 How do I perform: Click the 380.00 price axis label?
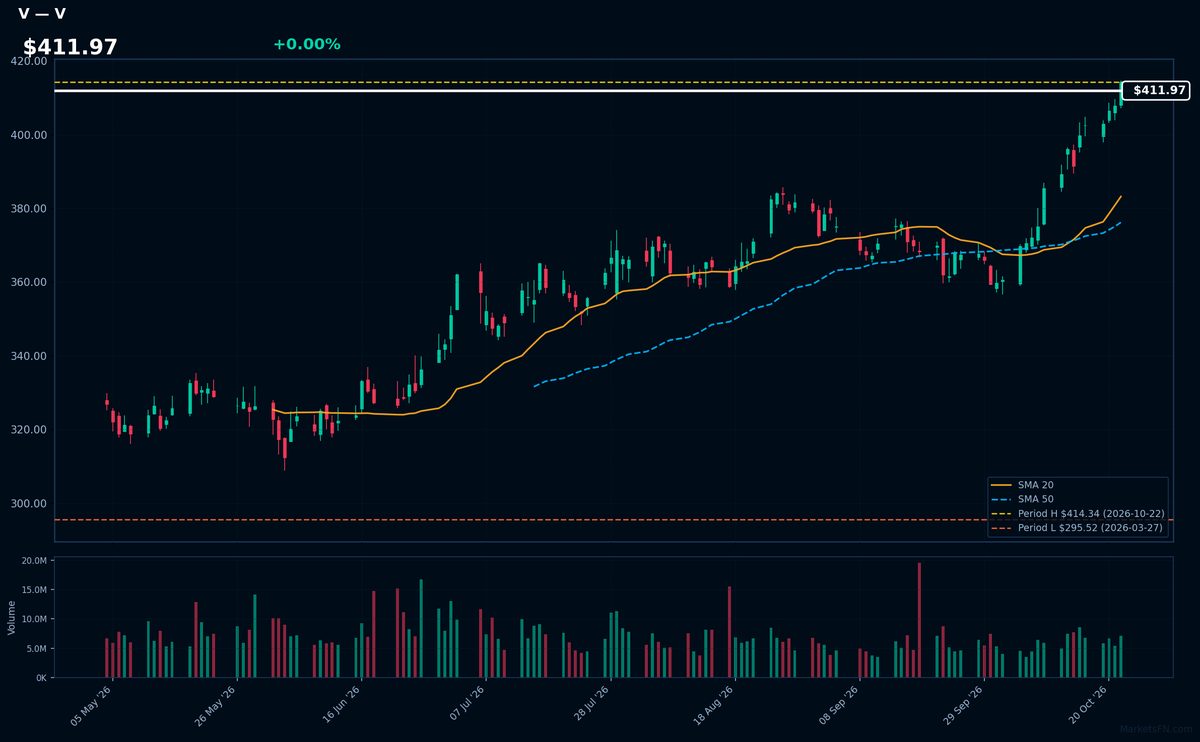(29, 209)
